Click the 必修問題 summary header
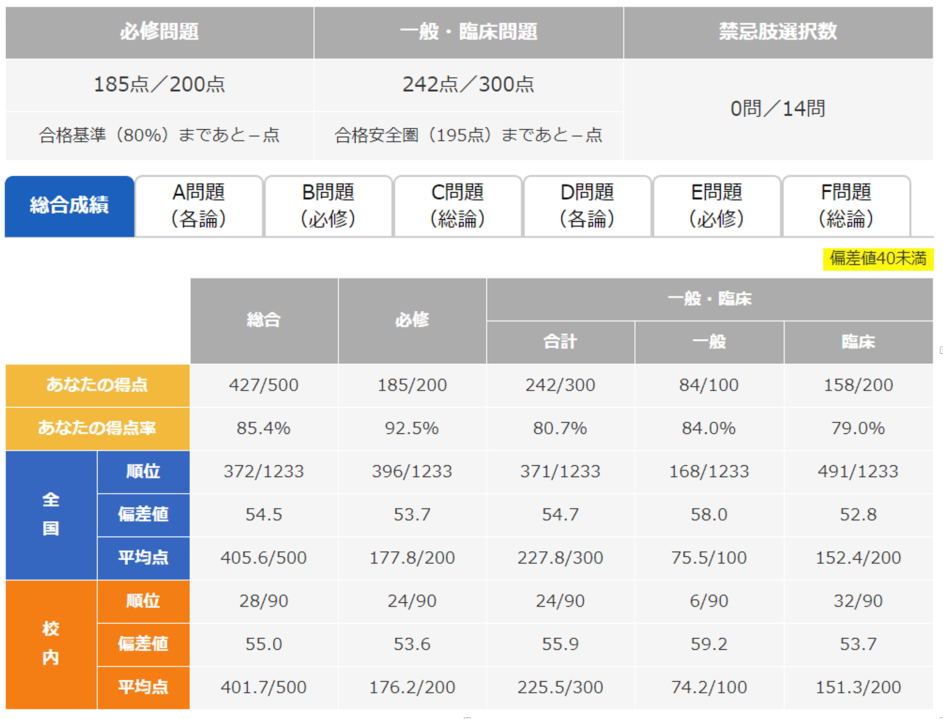Image resolution: width=943 pixels, height=719 pixels. [x=159, y=32]
